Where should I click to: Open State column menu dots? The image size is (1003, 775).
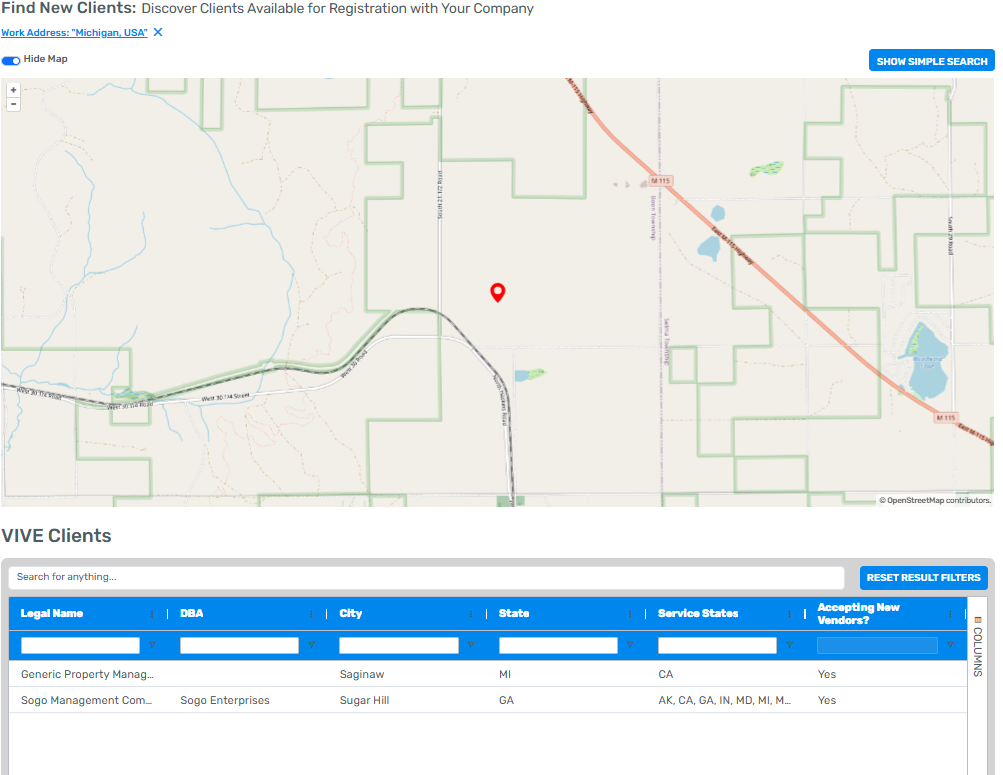pyautogui.click(x=630, y=614)
